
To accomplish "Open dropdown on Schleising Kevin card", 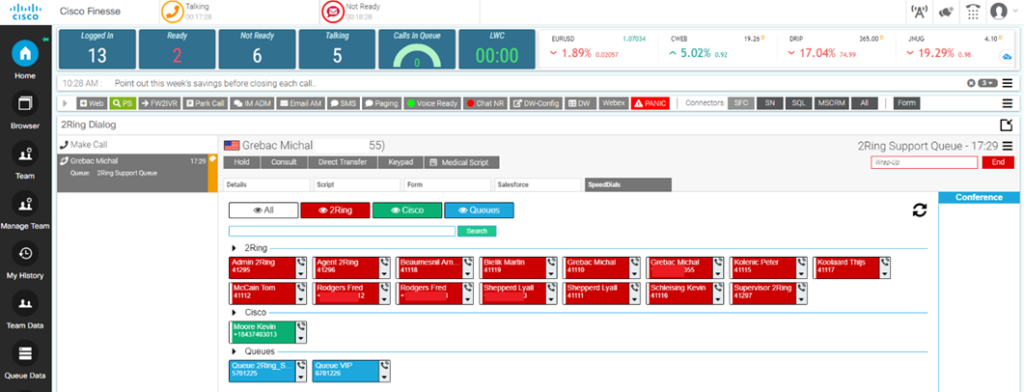I will coord(718,300).
